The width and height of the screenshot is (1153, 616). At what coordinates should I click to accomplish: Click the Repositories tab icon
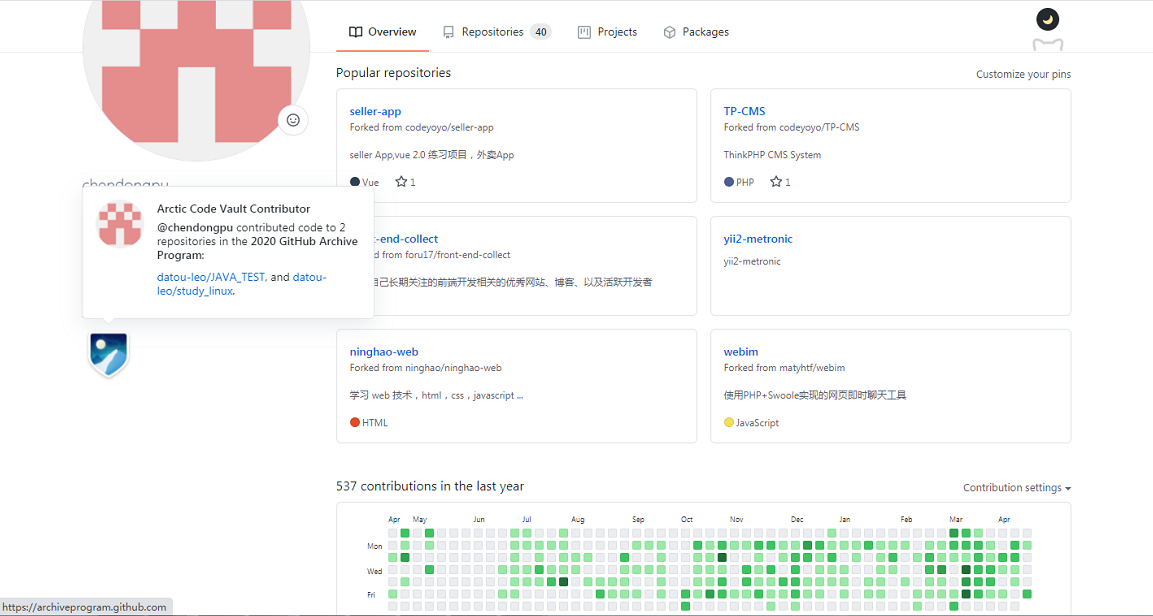click(448, 31)
